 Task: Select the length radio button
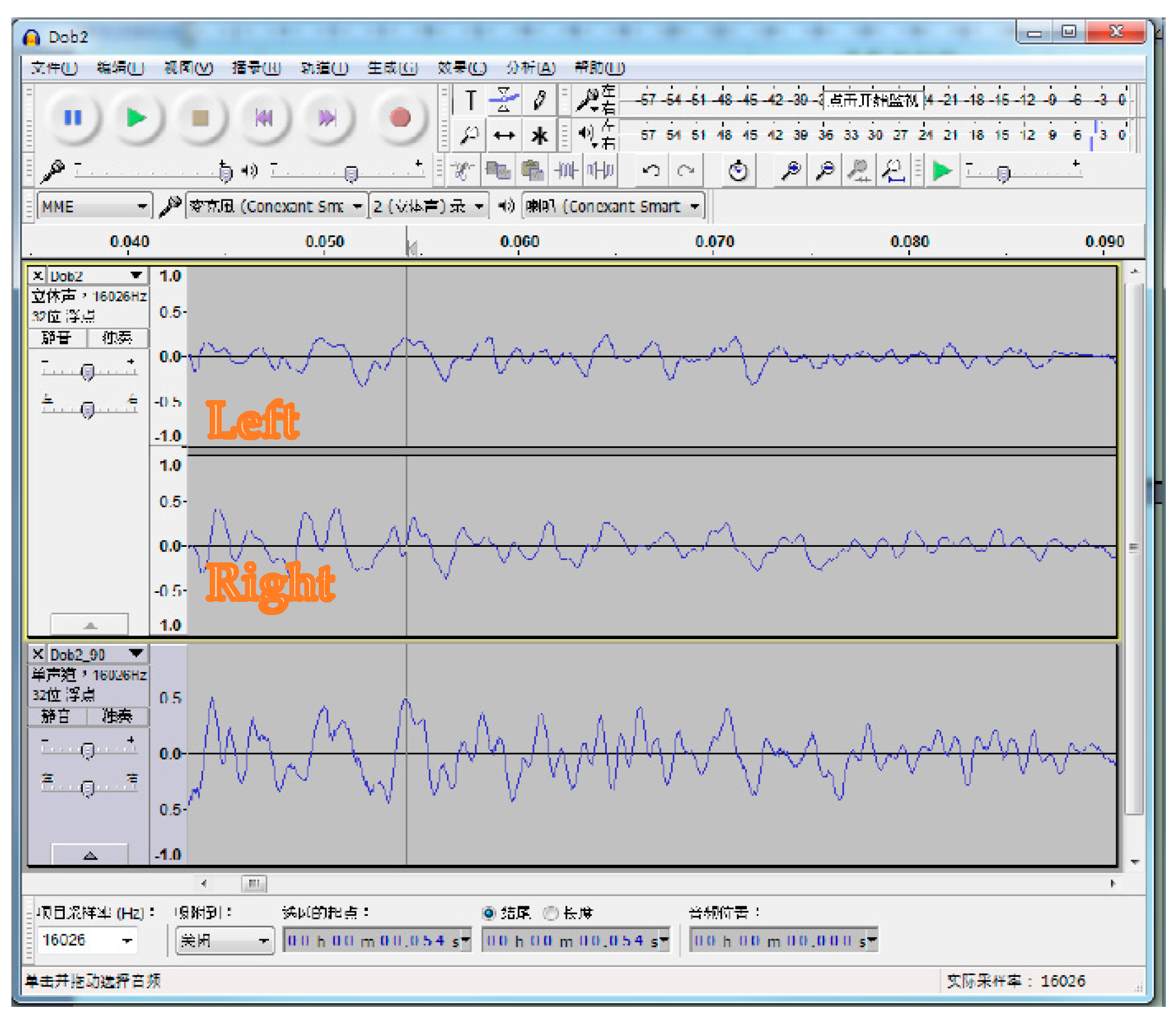coord(550,913)
